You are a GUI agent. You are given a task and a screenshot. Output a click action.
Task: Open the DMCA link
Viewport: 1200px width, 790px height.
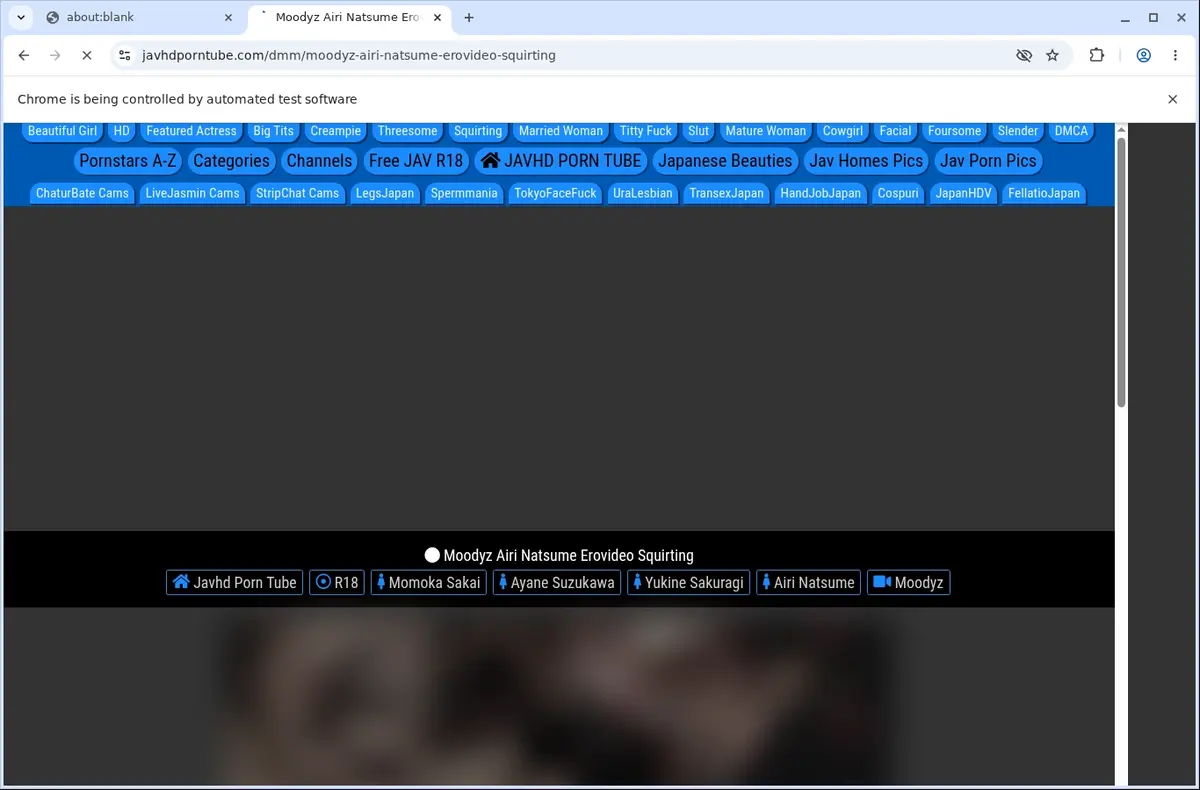point(1071,131)
